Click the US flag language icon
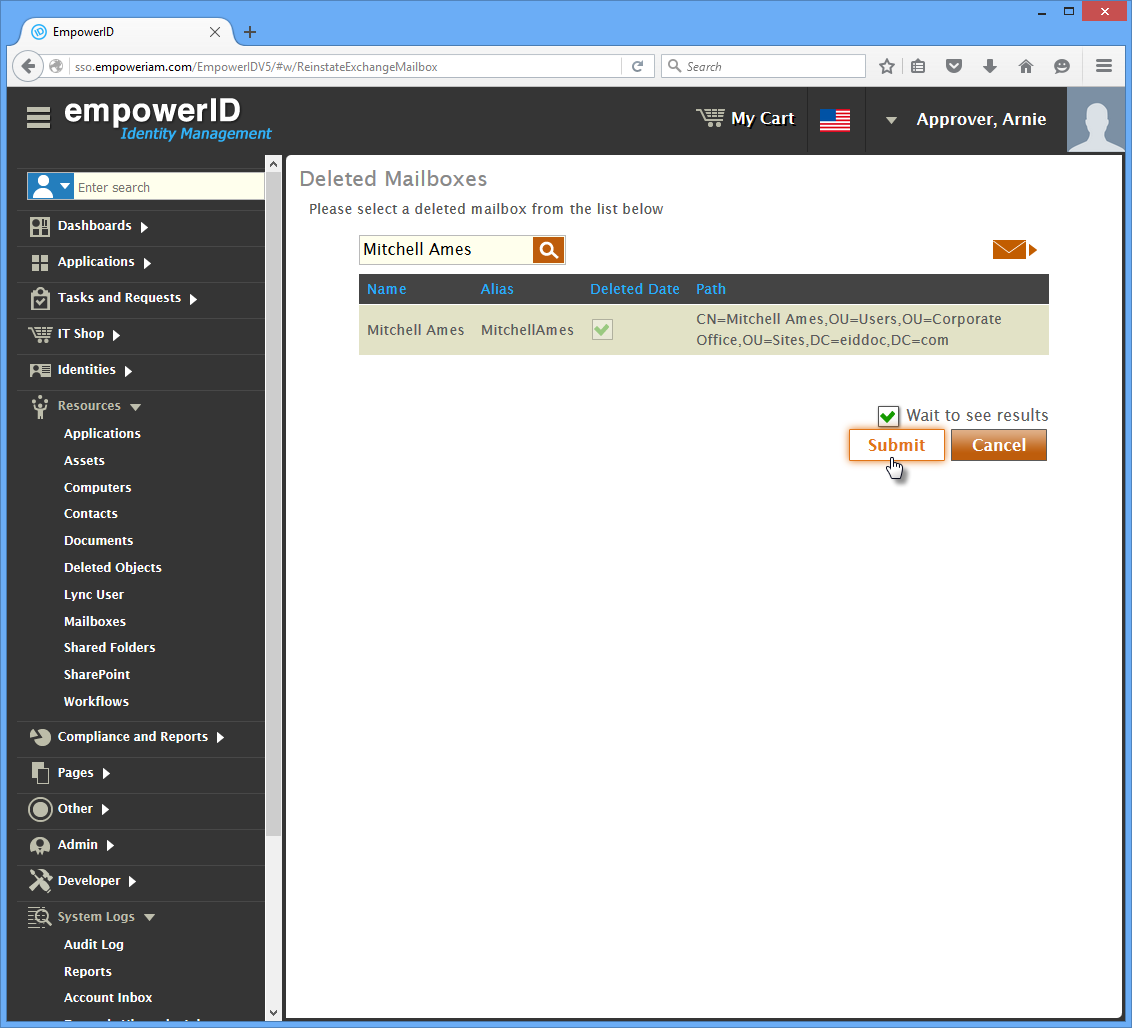The width and height of the screenshot is (1132, 1028). coord(834,120)
